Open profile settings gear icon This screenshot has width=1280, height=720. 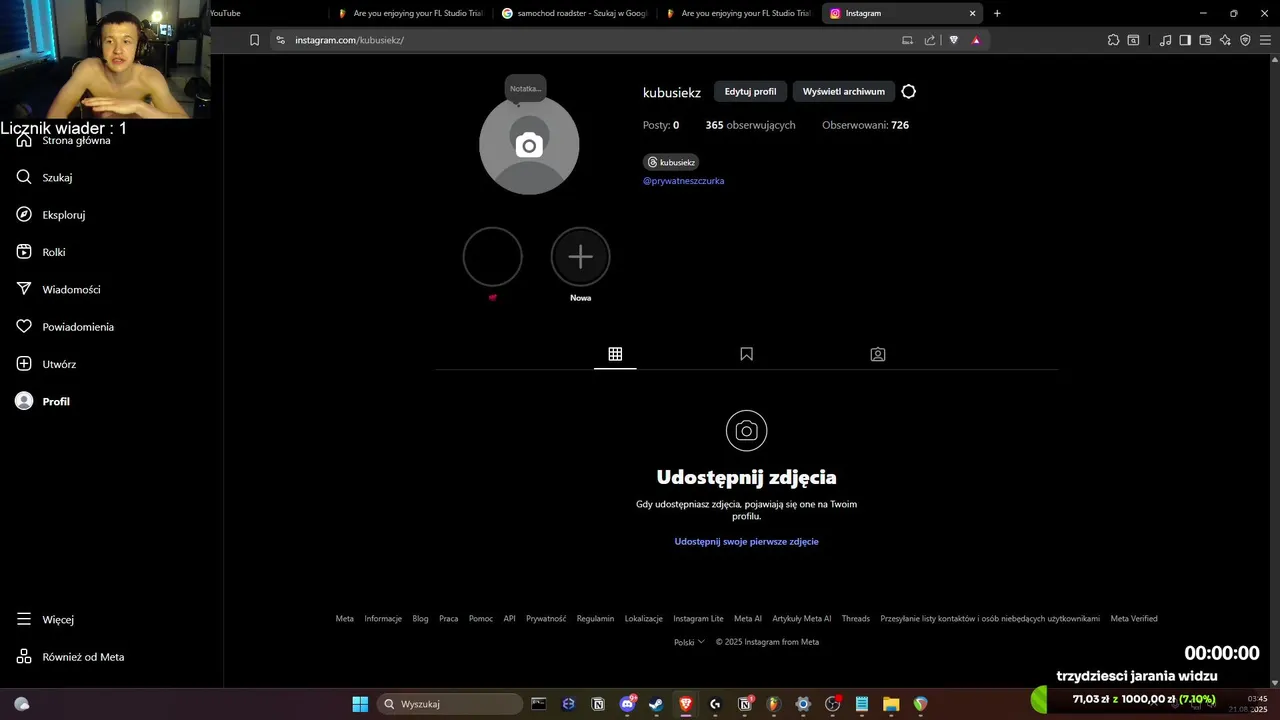pyautogui.click(x=908, y=91)
